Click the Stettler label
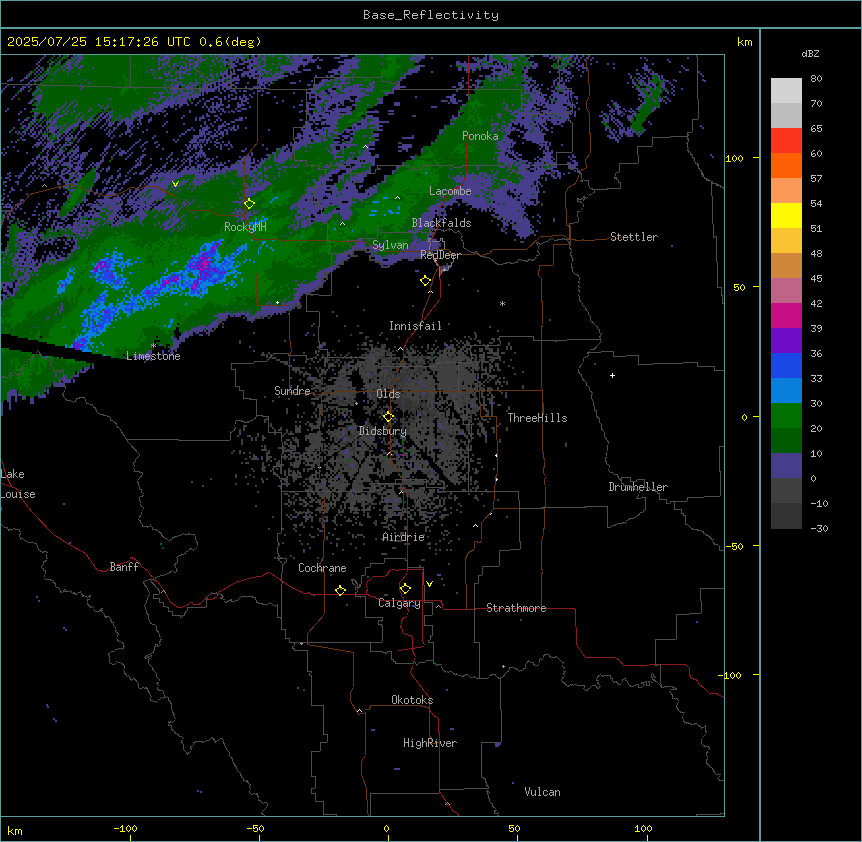This screenshot has width=862, height=842. pos(634,237)
